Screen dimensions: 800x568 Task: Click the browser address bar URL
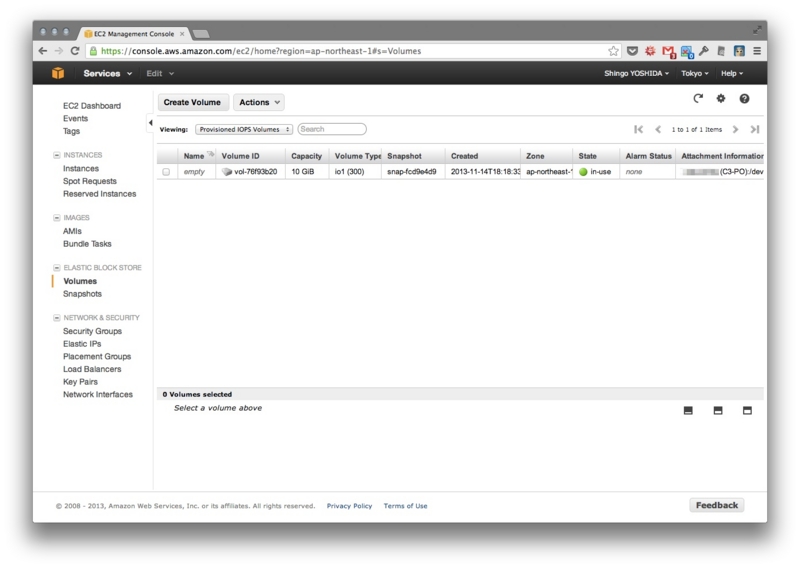point(261,51)
